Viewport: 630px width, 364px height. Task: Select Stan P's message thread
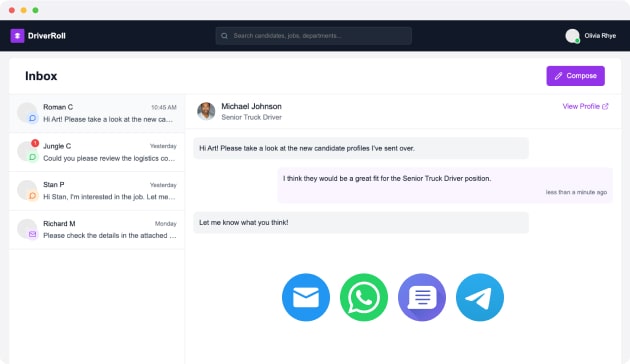tap(97, 191)
